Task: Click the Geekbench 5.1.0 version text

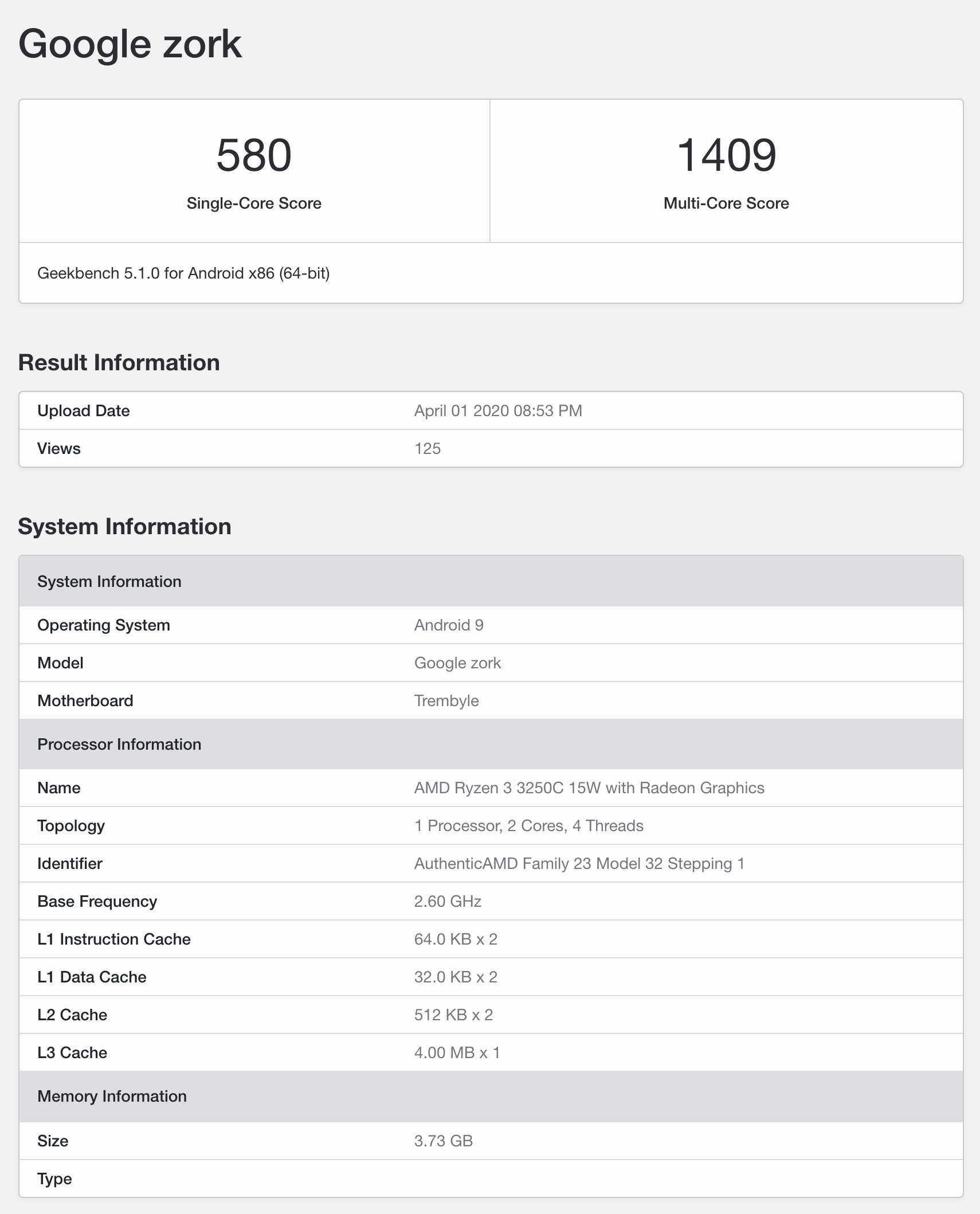Action: [183, 273]
